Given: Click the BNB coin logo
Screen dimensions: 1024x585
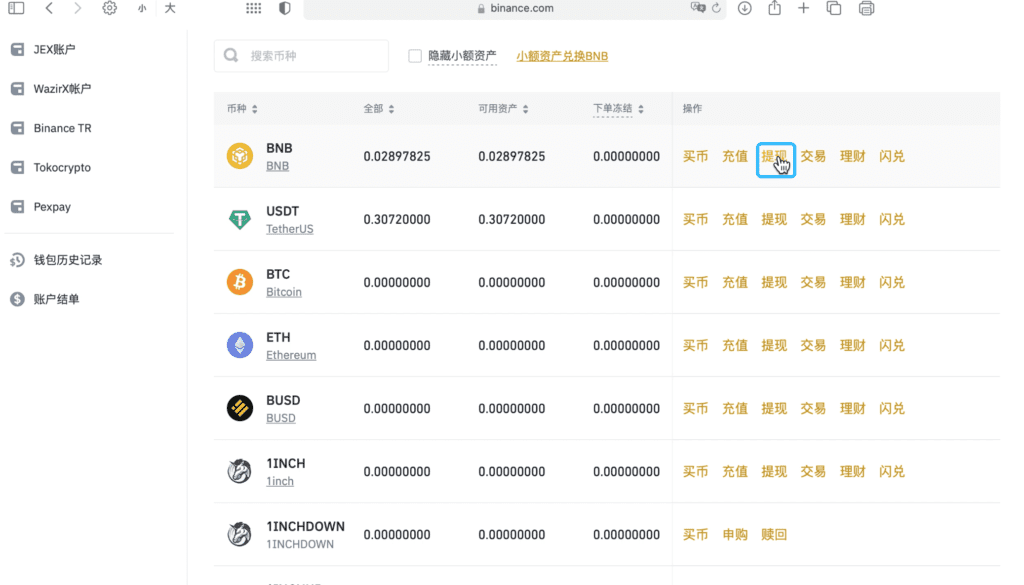Looking at the screenshot, I should (x=240, y=156).
